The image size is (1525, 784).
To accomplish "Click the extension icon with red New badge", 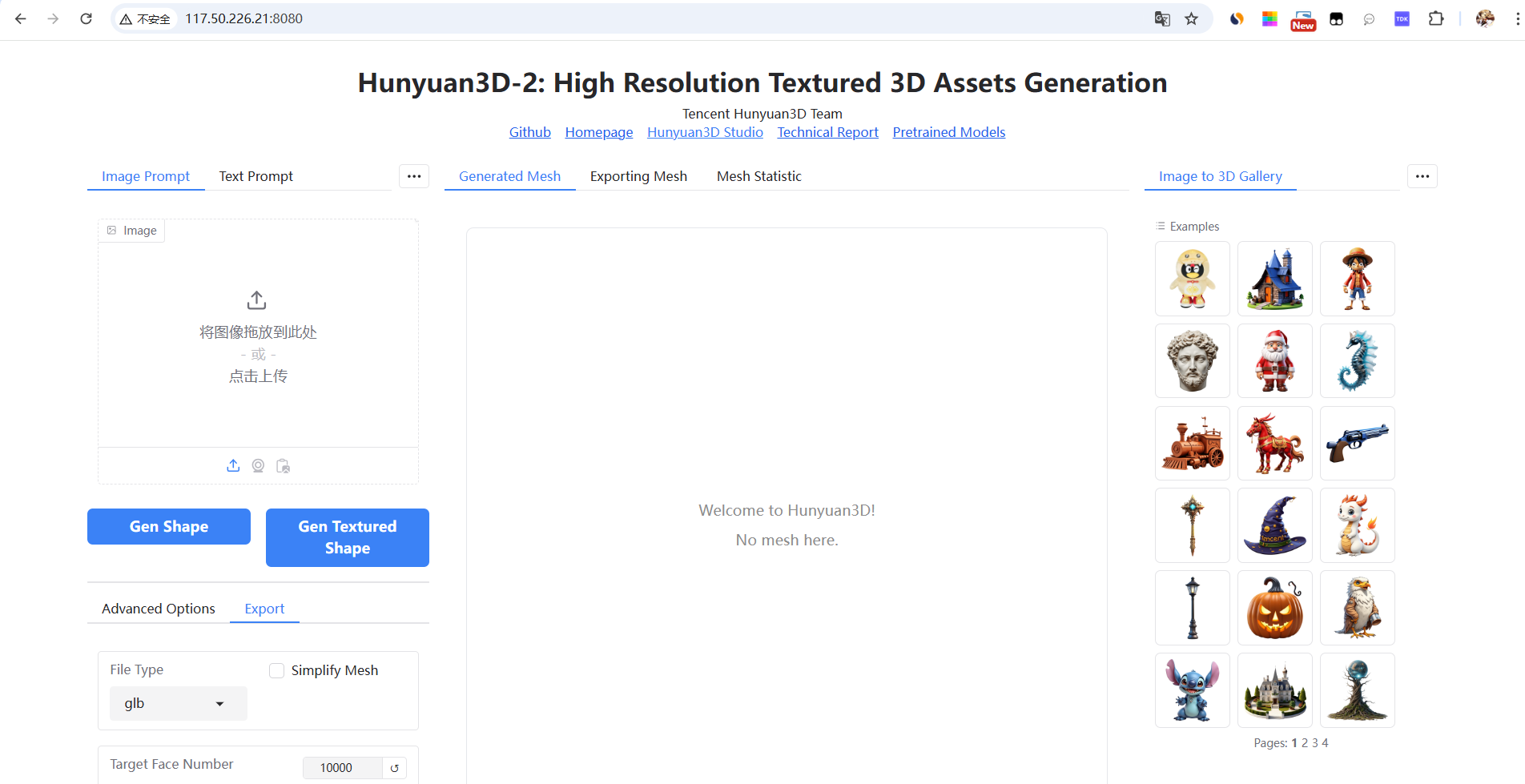I will coord(1303,20).
